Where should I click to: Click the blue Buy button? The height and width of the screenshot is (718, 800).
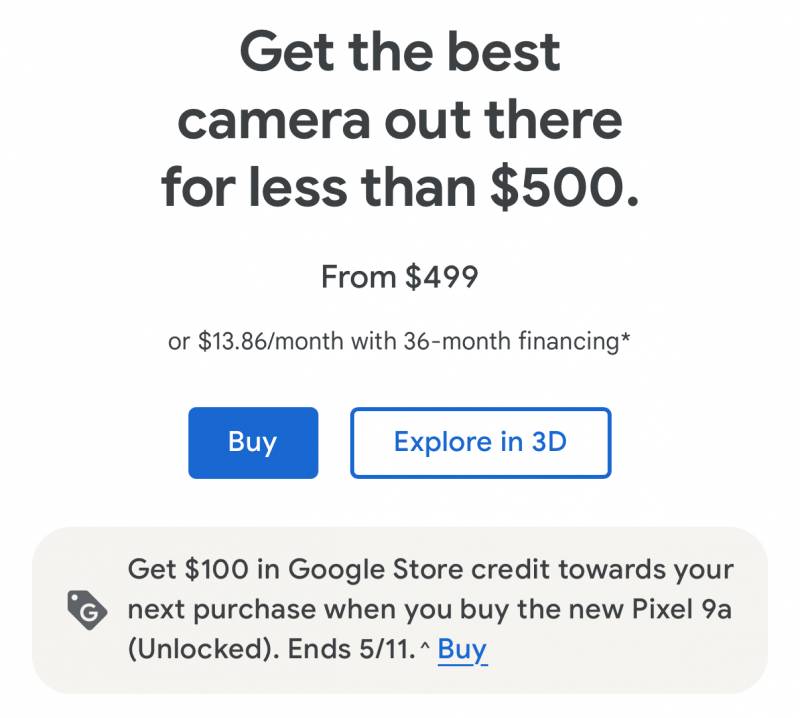pyautogui.click(x=253, y=442)
